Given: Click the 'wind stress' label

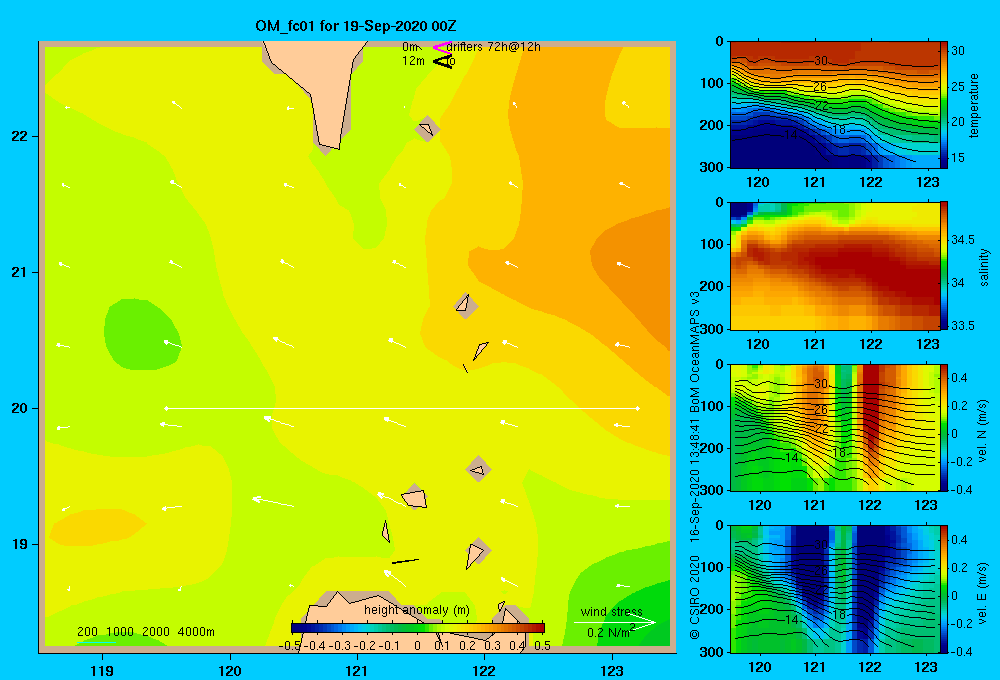Looking at the screenshot, I should (x=611, y=611).
